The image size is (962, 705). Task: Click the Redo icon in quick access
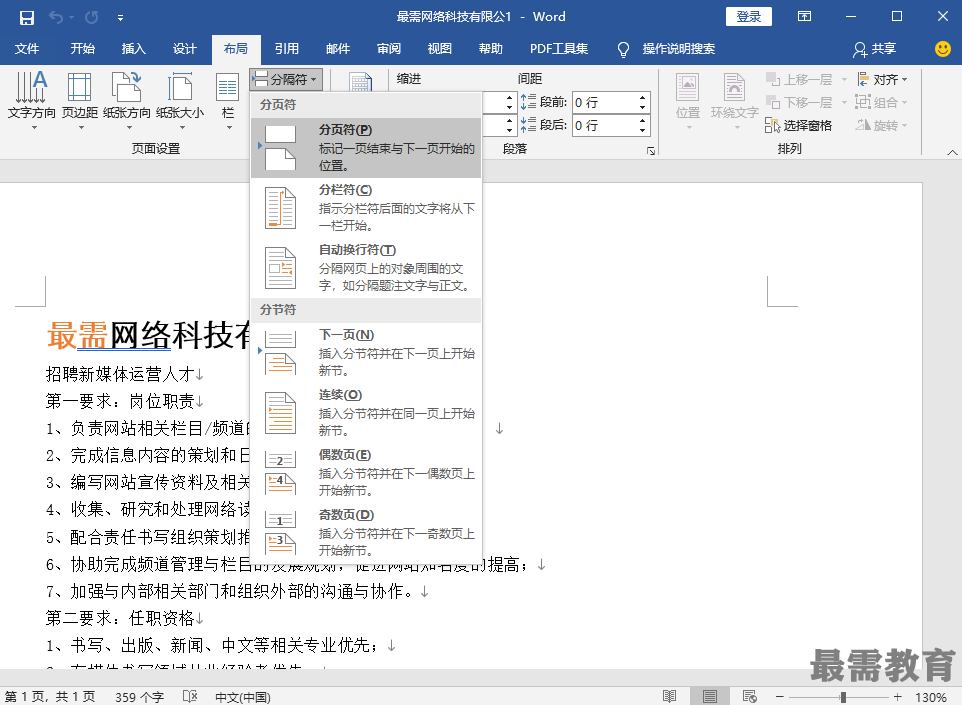[x=92, y=17]
